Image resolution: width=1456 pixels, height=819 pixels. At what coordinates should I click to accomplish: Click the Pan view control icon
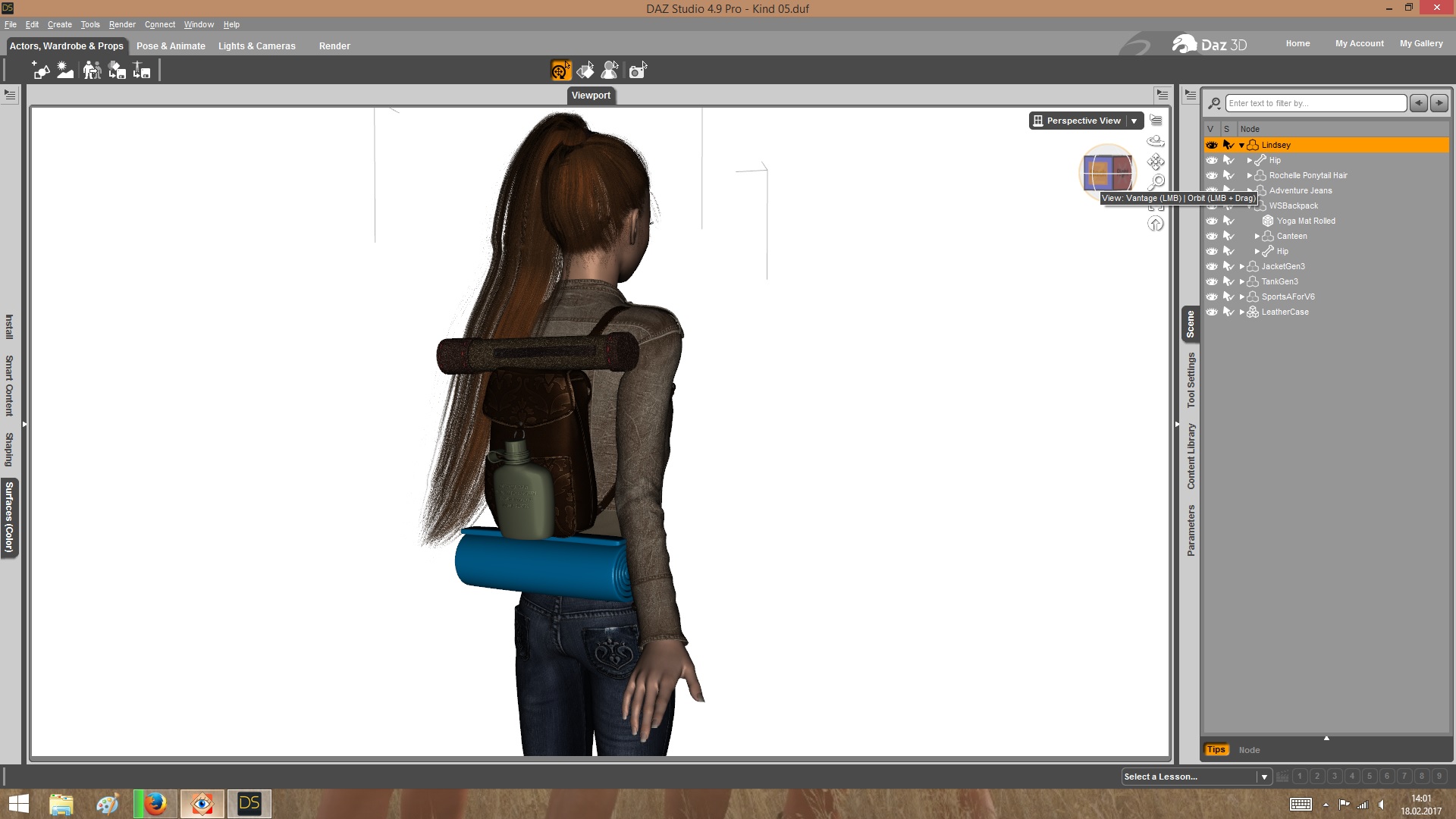click(x=1156, y=162)
